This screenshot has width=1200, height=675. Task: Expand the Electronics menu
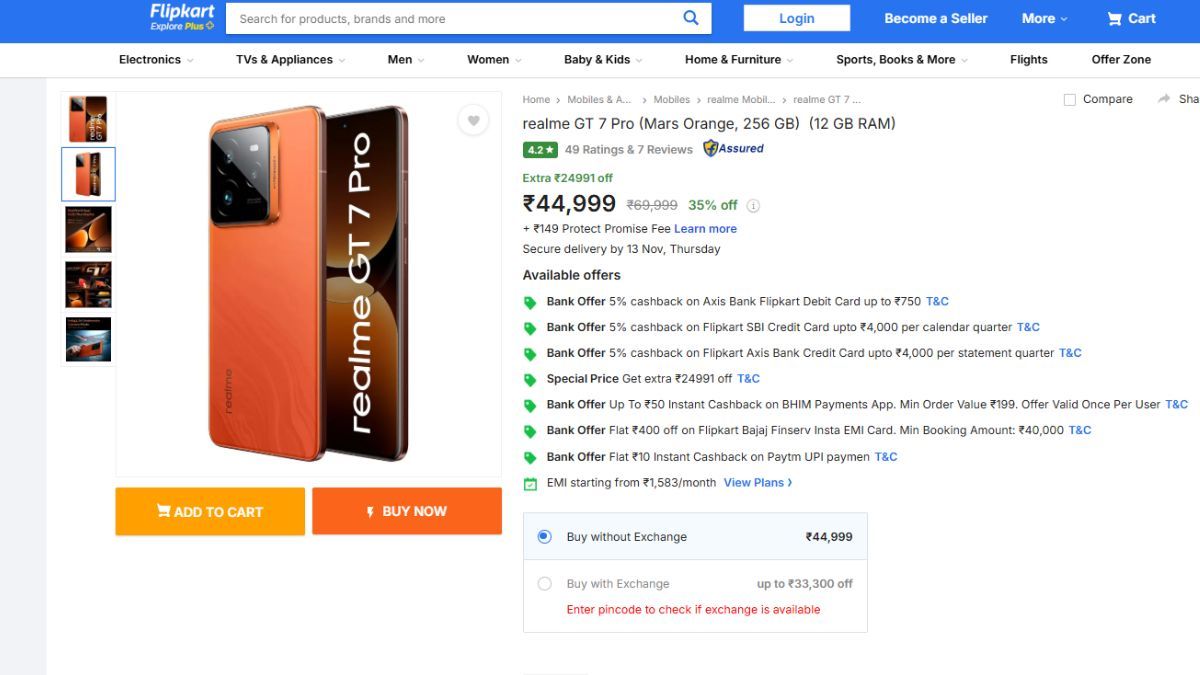click(156, 59)
